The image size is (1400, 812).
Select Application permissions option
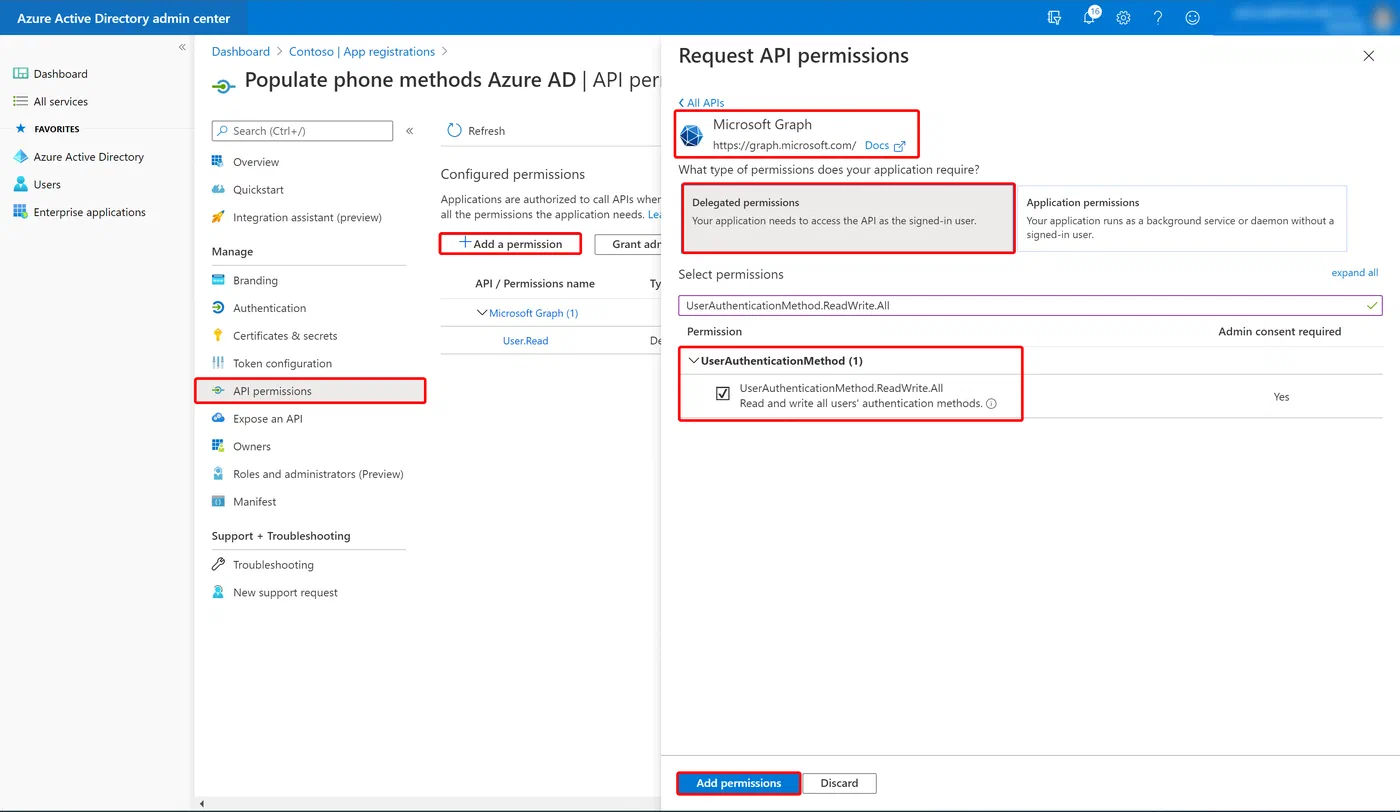point(1181,218)
